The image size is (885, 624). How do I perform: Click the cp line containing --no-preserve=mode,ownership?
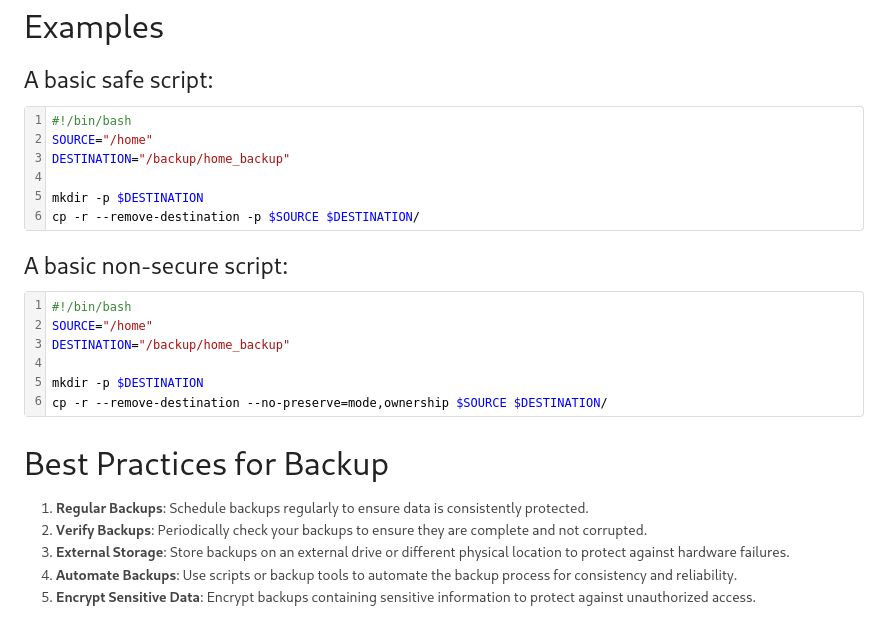(x=330, y=403)
